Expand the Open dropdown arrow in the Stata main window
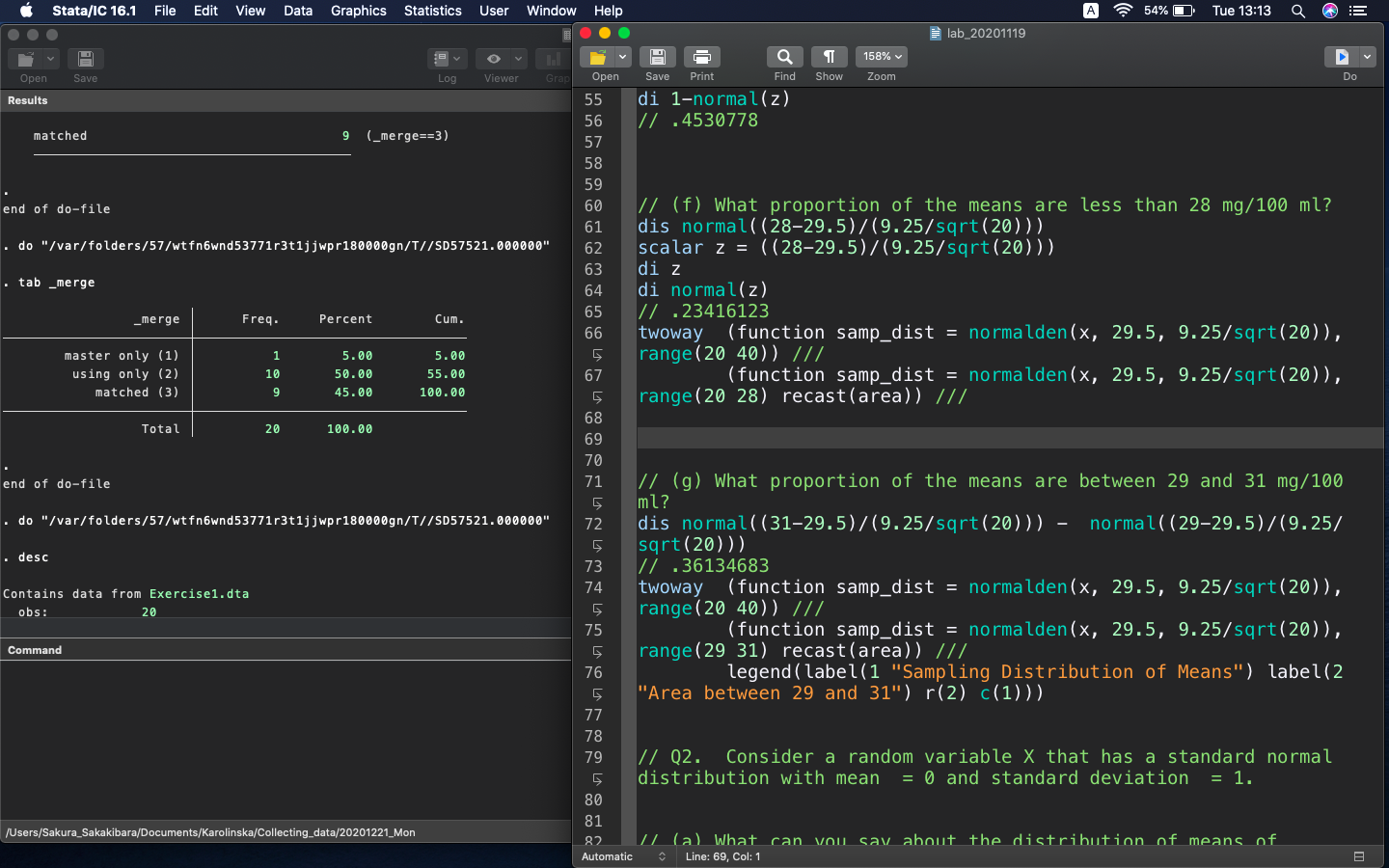Image resolution: width=1389 pixels, height=868 pixels. coord(50,59)
